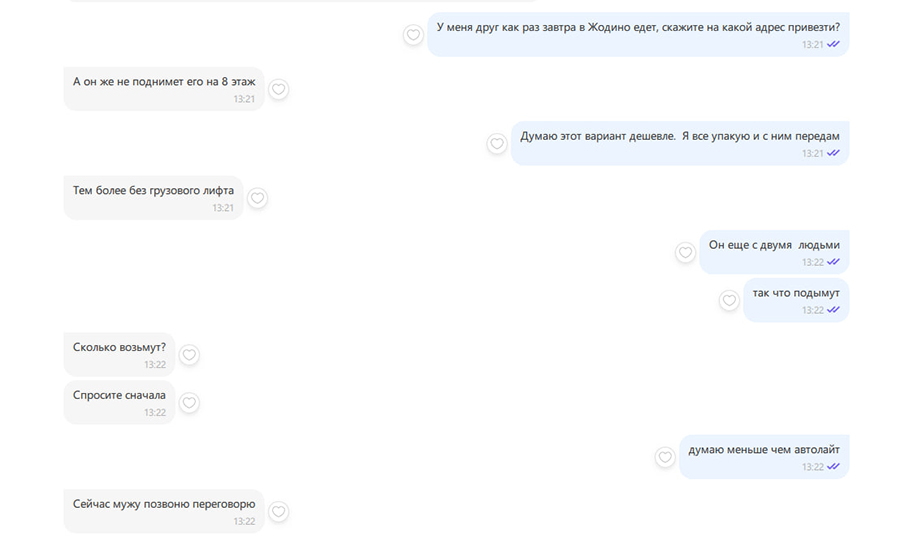Click the 'Тем более без грузового лифта' bubble
This screenshot has height=545, width=900.
(x=153, y=198)
